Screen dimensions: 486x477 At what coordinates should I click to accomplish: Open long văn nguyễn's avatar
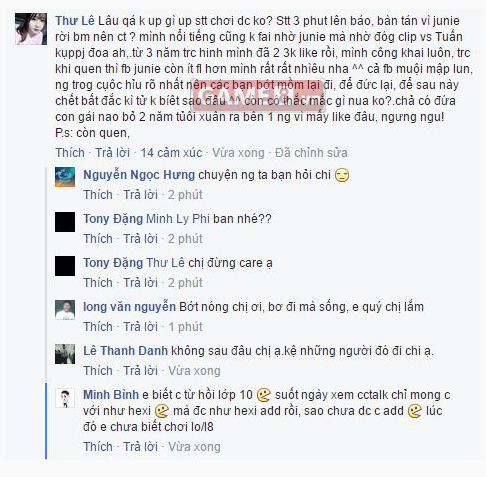coord(65,310)
